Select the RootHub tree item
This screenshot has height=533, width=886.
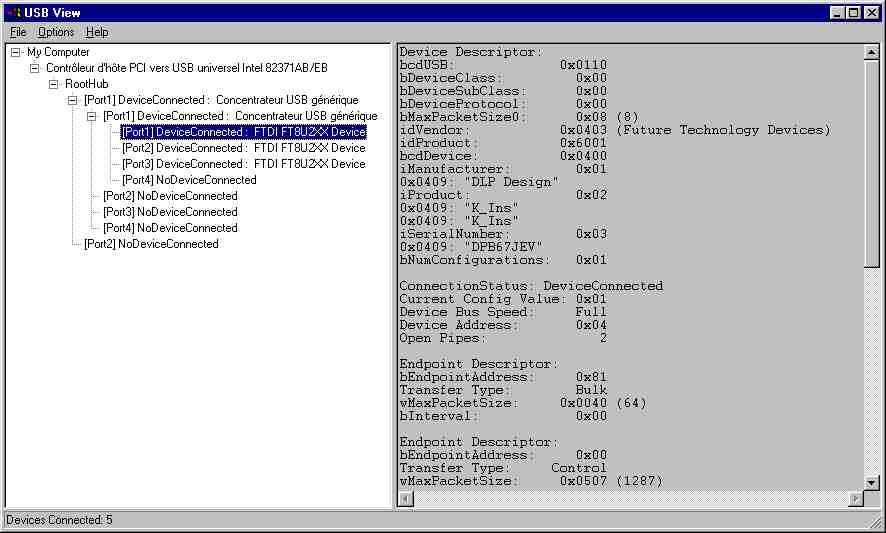(x=86, y=84)
